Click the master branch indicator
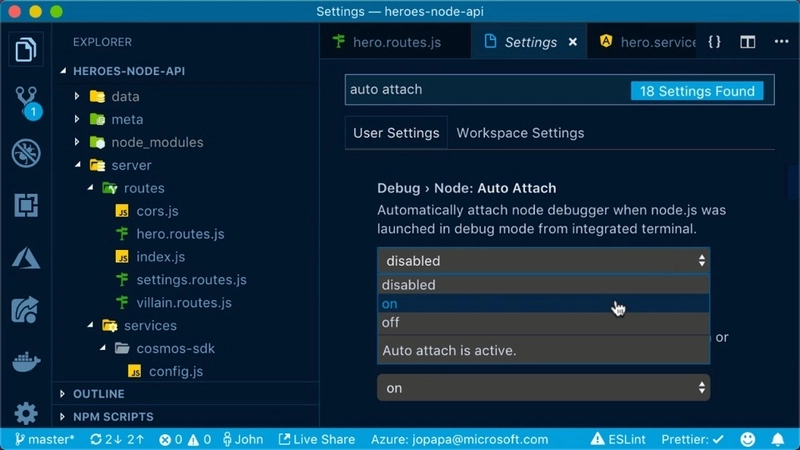 click(x=44, y=439)
